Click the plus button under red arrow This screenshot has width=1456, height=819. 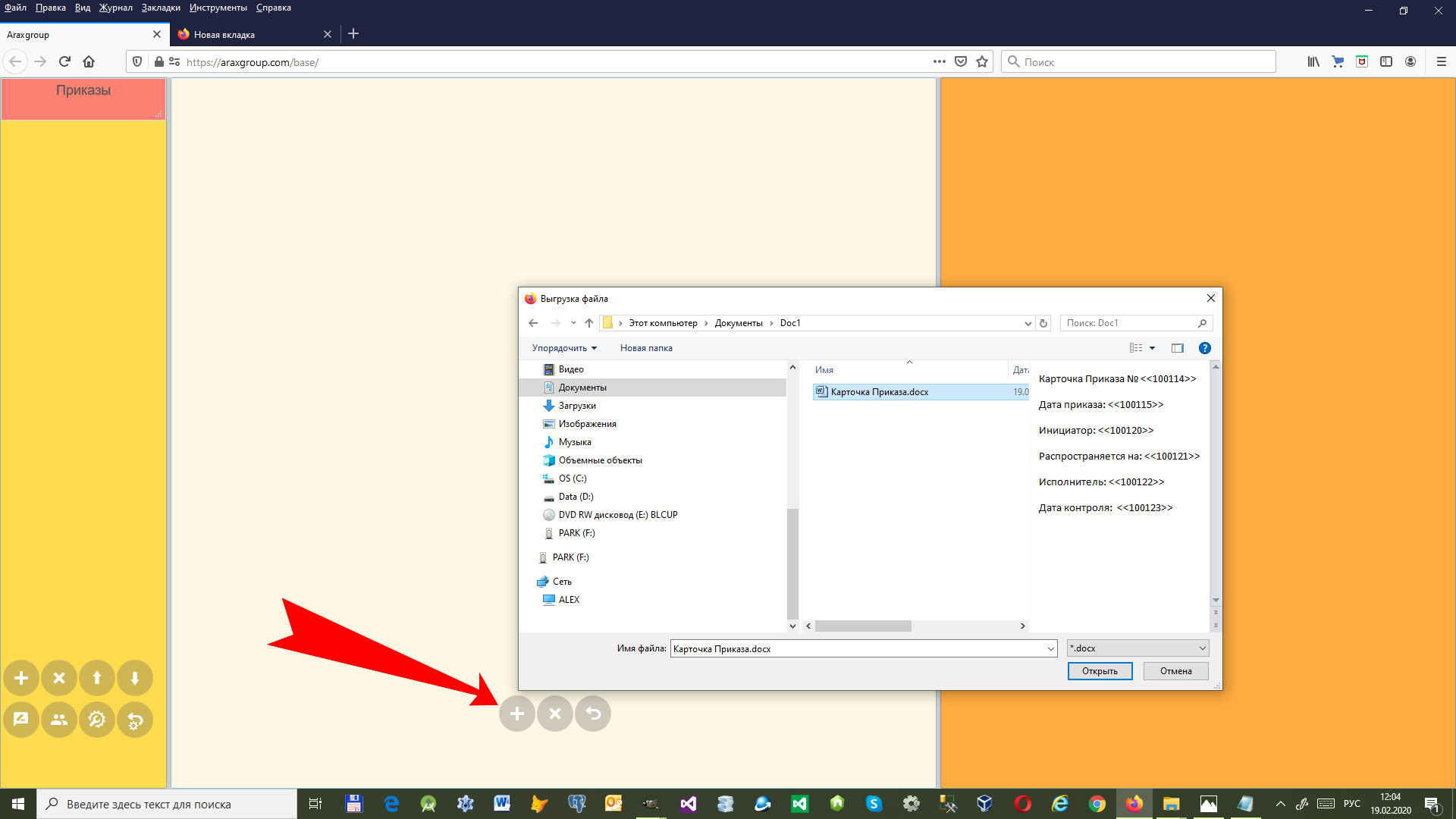click(x=516, y=714)
